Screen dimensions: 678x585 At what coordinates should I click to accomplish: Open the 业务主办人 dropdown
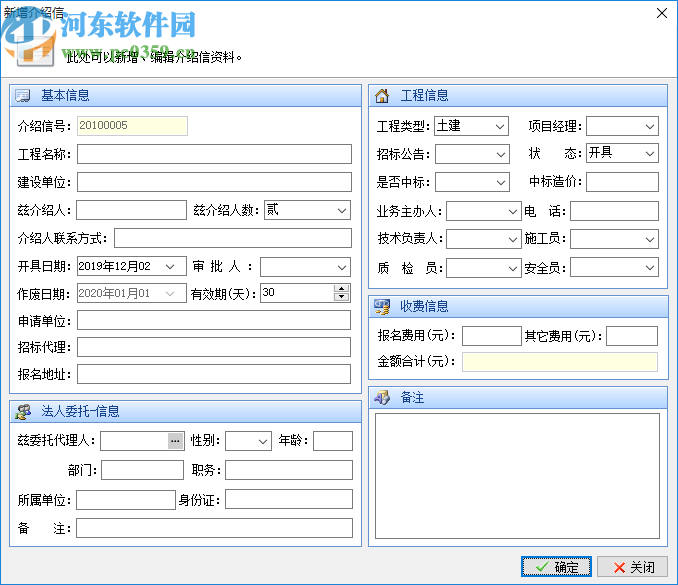pyautogui.click(x=483, y=211)
